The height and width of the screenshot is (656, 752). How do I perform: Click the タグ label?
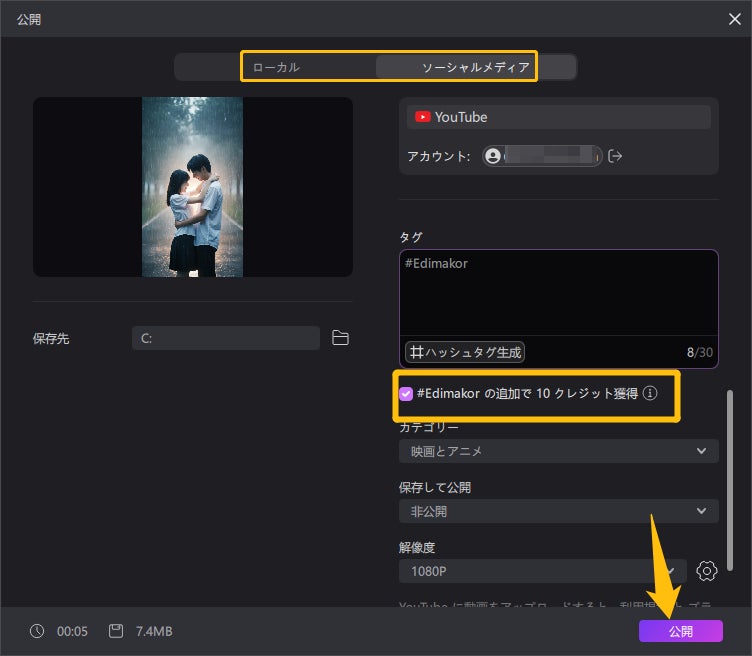coord(411,237)
